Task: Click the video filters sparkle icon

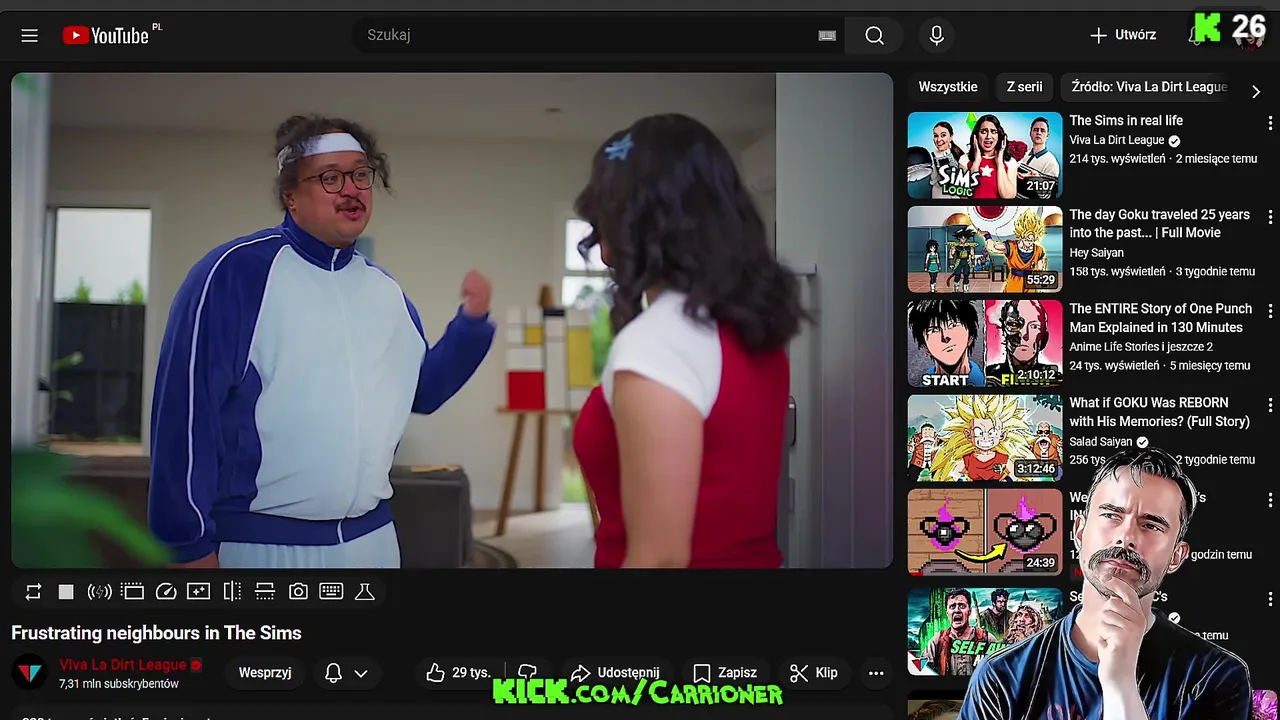Action: point(199,592)
